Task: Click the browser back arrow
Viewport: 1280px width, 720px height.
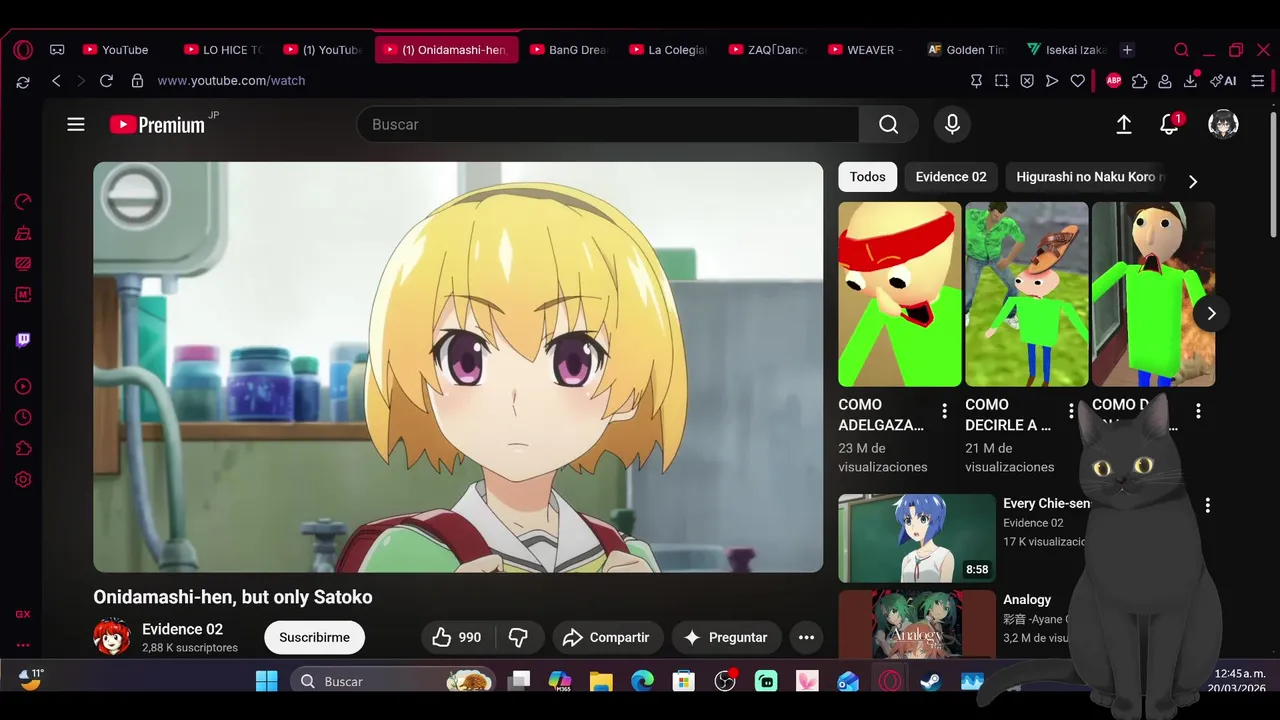Action: click(56, 81)
